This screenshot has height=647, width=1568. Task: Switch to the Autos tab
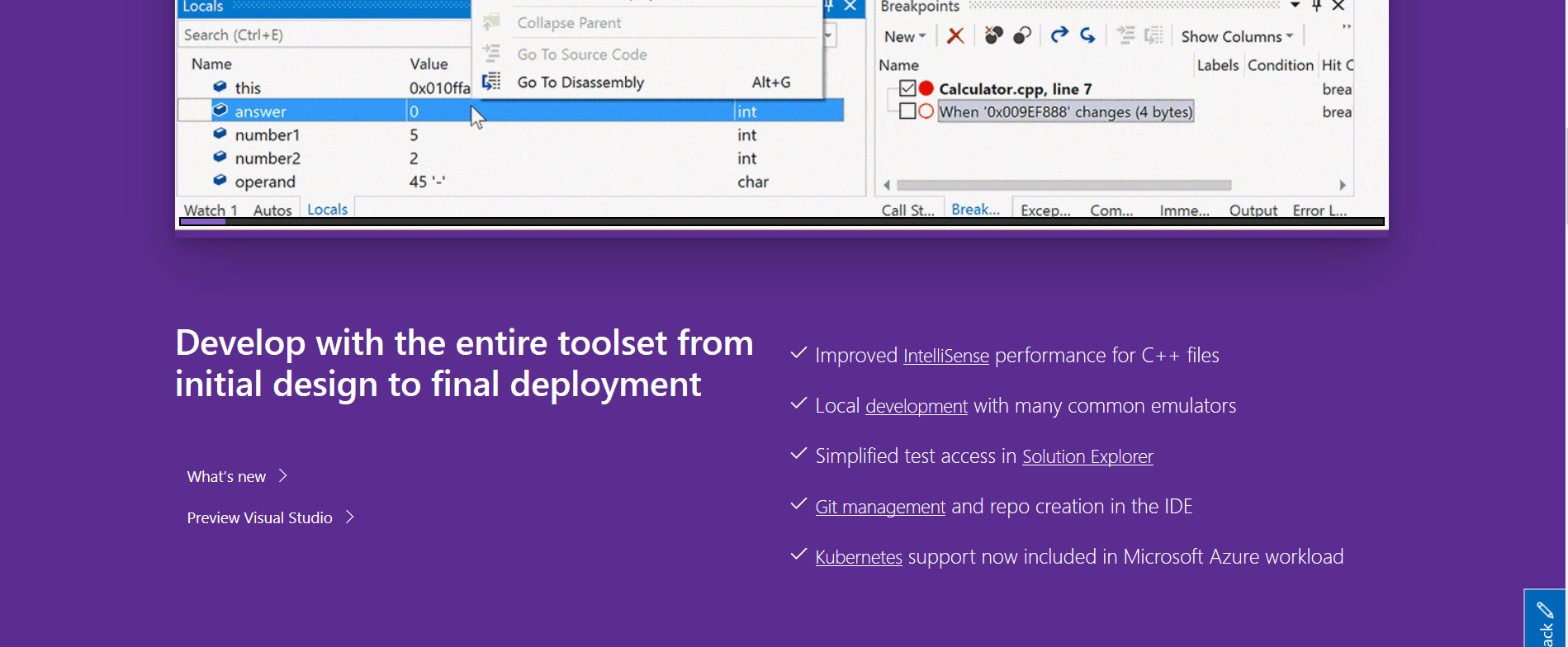(272, 210)
